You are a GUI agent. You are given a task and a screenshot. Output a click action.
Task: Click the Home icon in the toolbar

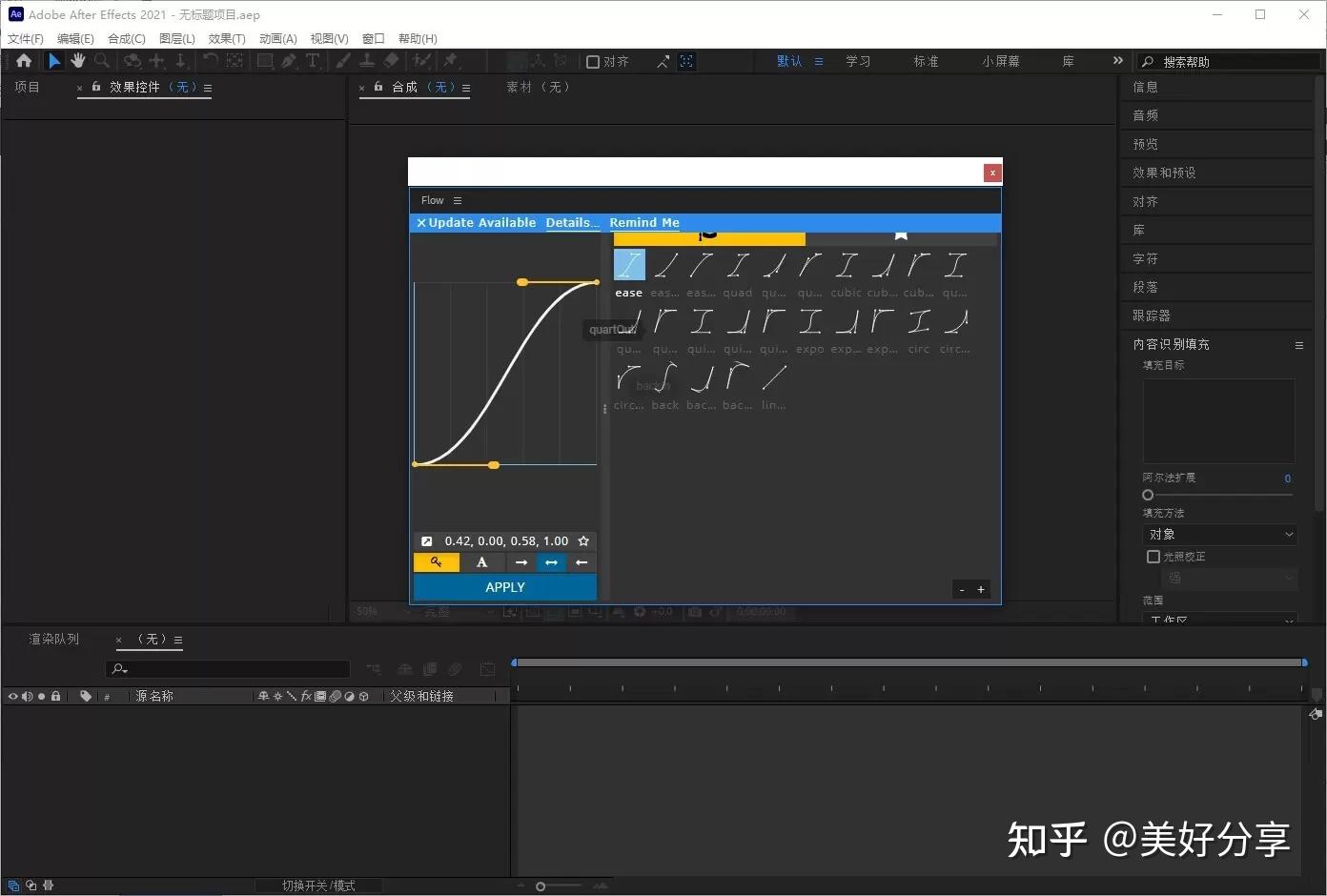pyautogui.click(x=24, y=60)
